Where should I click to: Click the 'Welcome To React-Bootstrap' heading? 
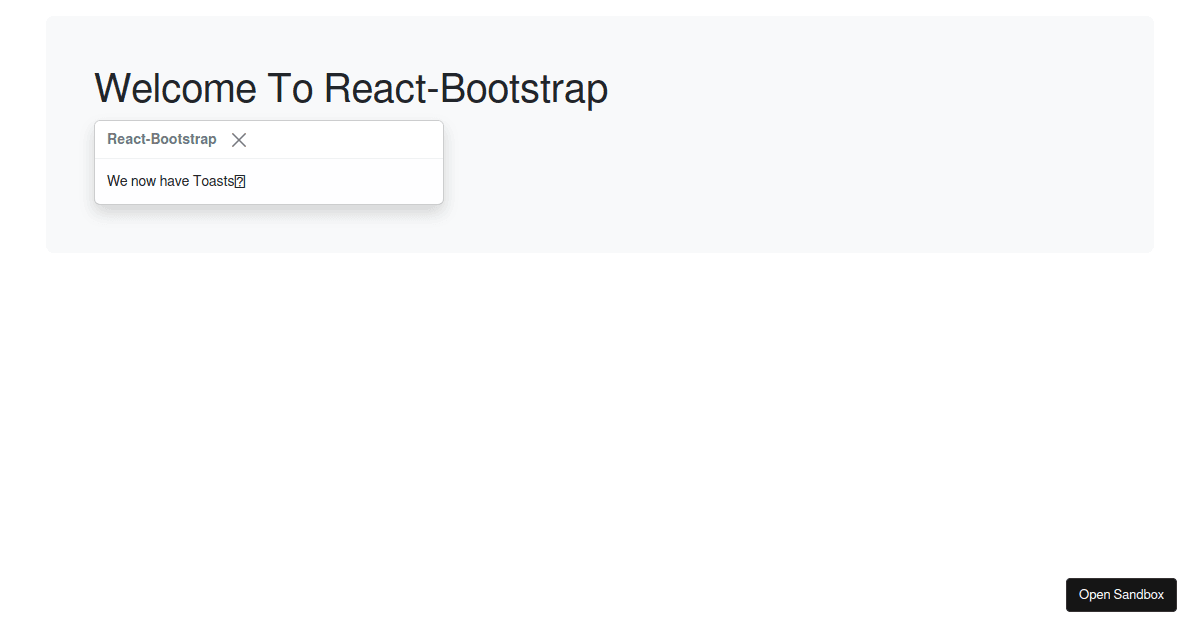pos(351,89)
